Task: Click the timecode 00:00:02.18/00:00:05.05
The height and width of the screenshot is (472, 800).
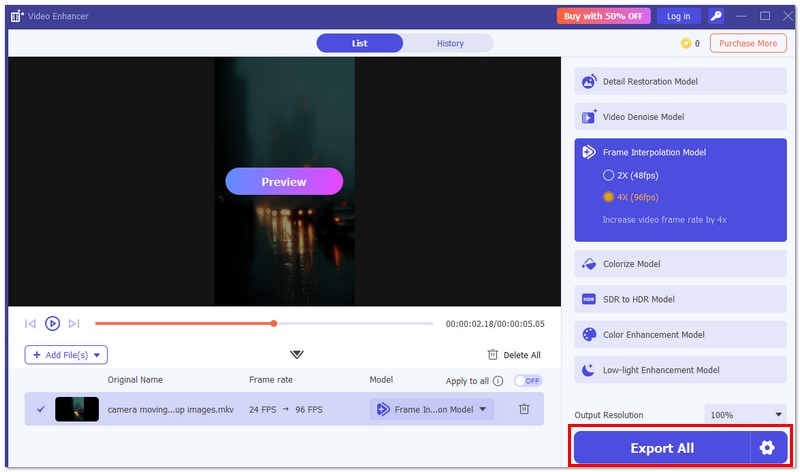Action: click(495, 324)
